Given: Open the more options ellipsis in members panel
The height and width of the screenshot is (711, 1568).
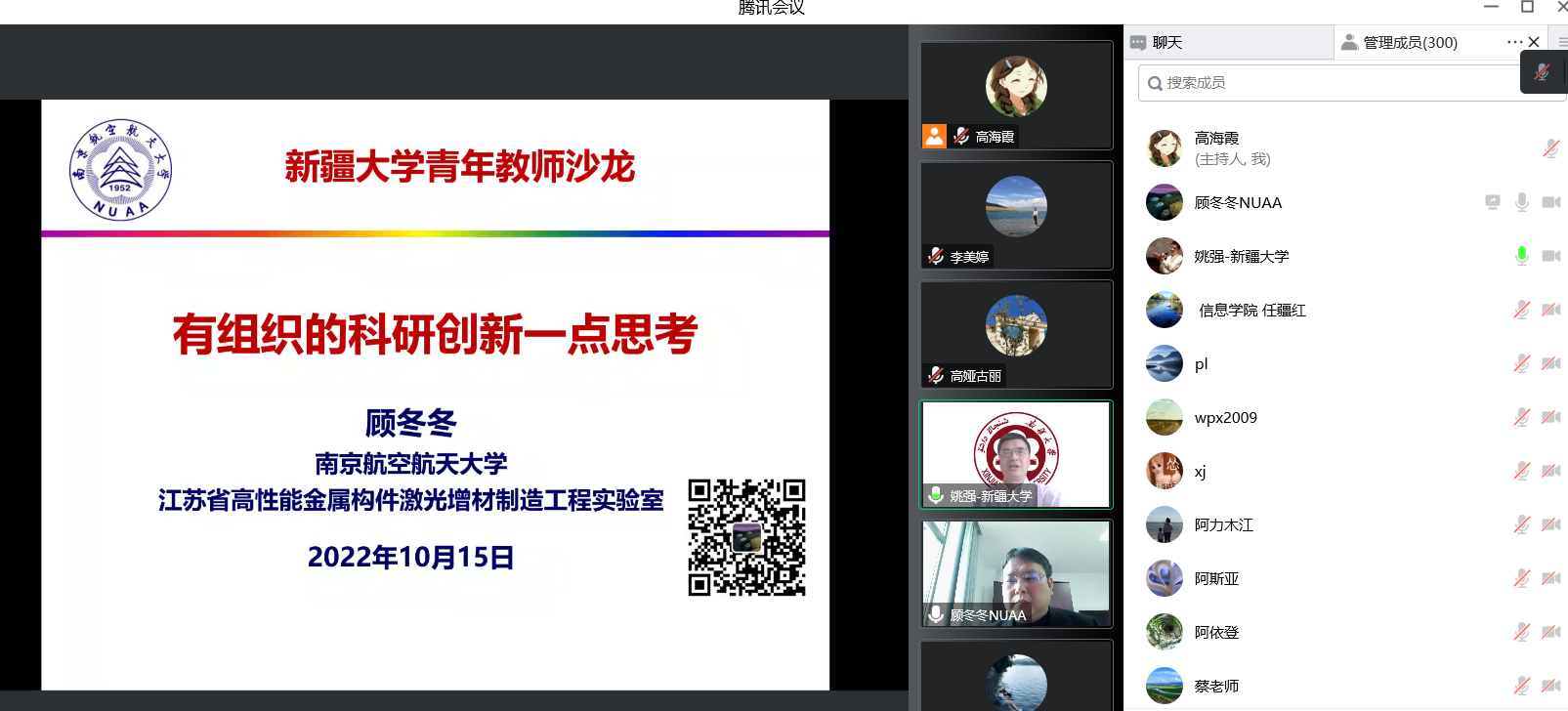Looking at the screenshot, I should (x=1514, y=42).
